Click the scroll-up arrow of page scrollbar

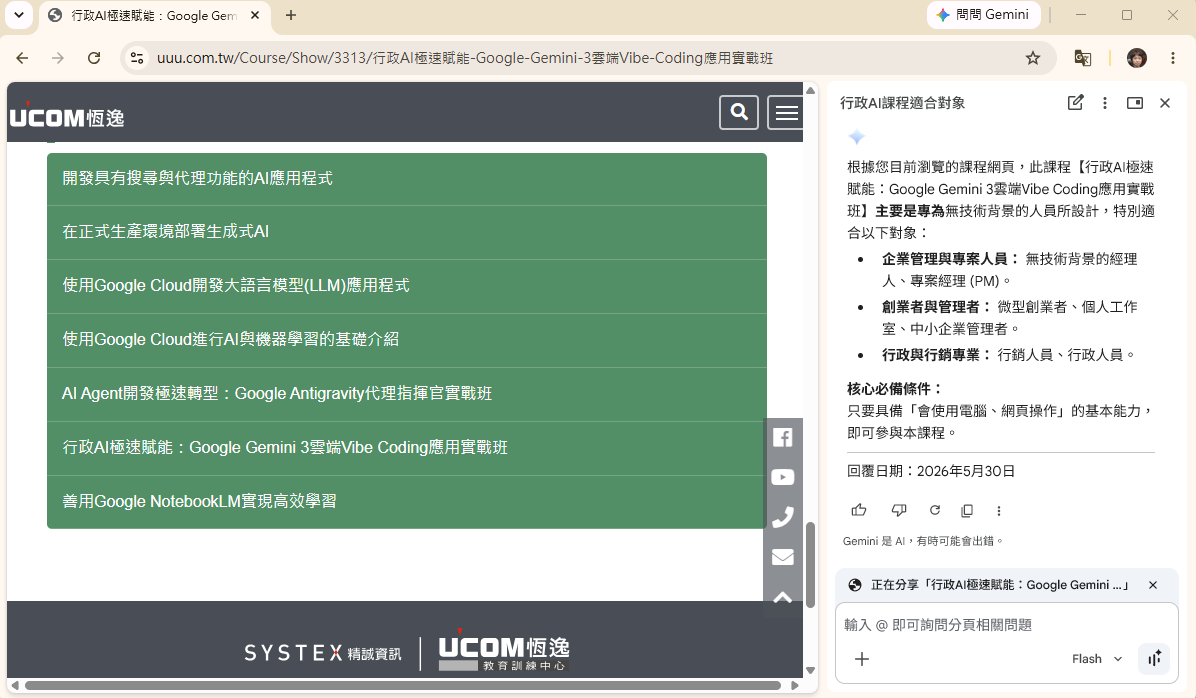[x=811, y=91]
